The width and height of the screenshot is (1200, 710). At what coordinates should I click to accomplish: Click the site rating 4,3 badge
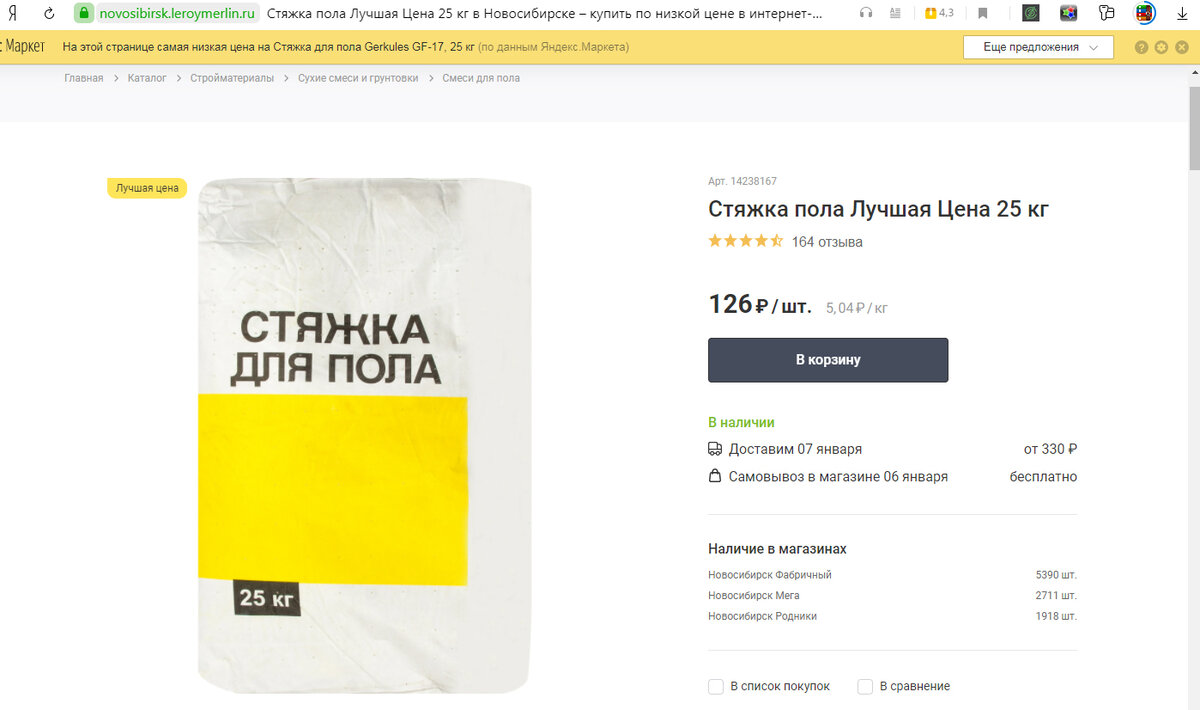pos(939,14)
